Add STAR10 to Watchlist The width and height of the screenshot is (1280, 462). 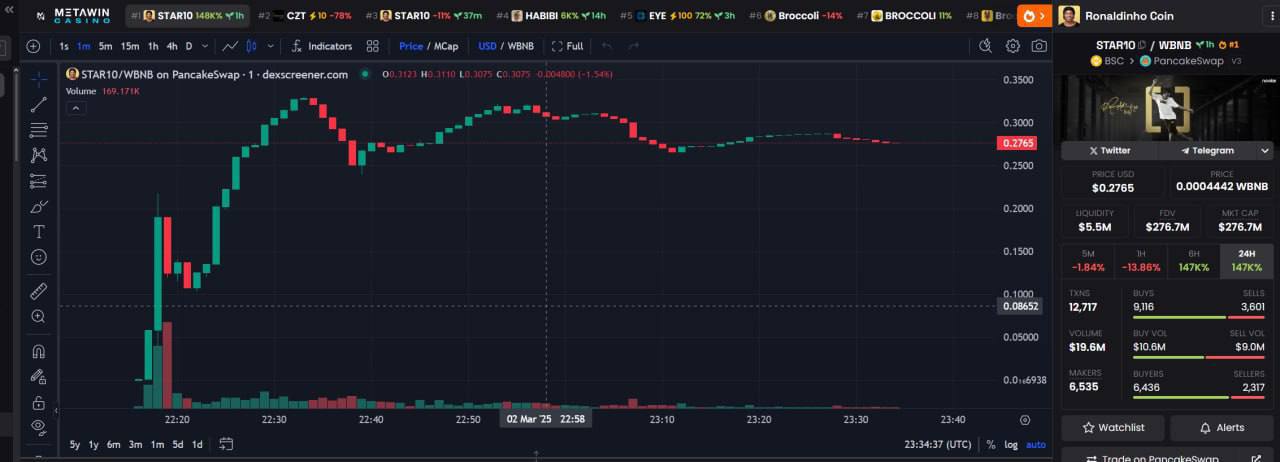pyautogui.click(x=1112, y=427)
